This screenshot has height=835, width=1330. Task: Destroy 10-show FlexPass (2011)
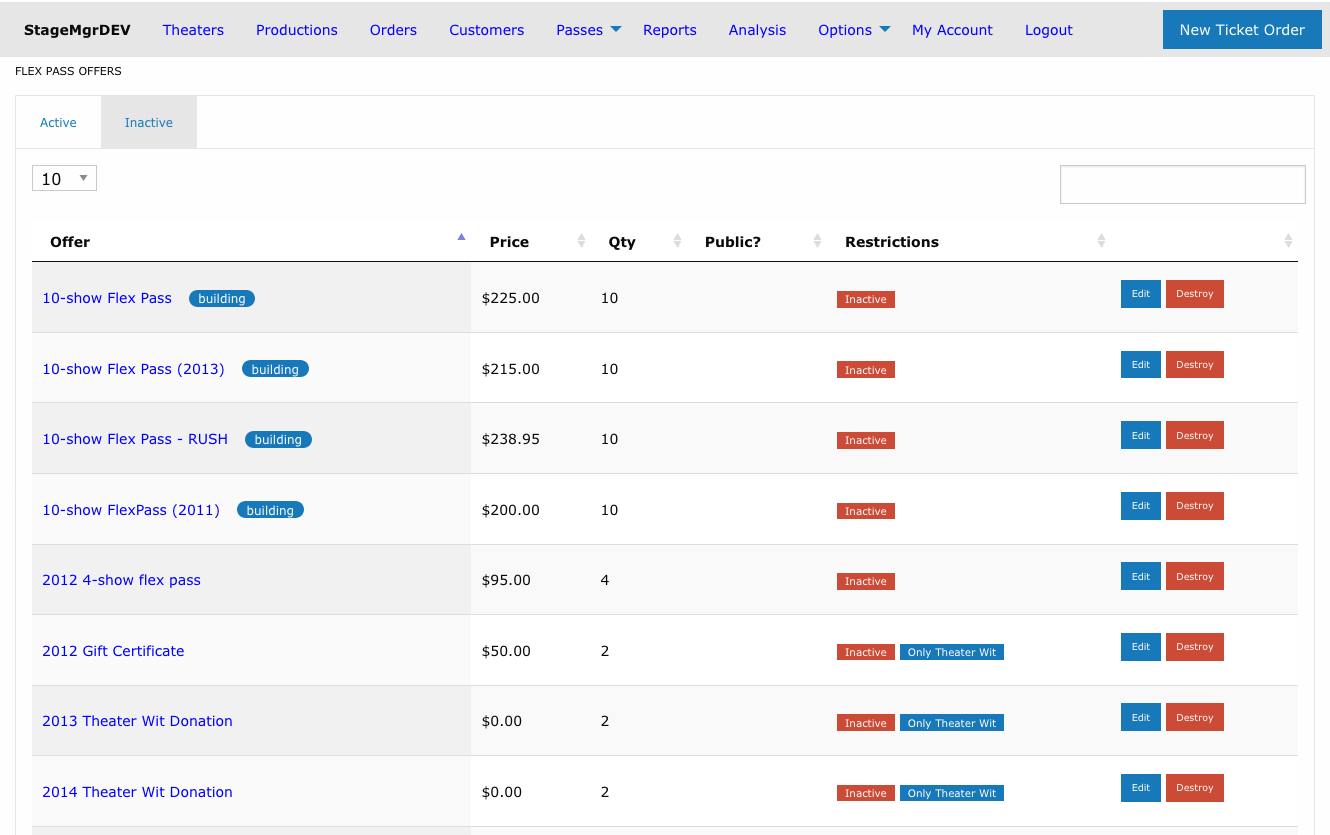tap(1195, 506)
